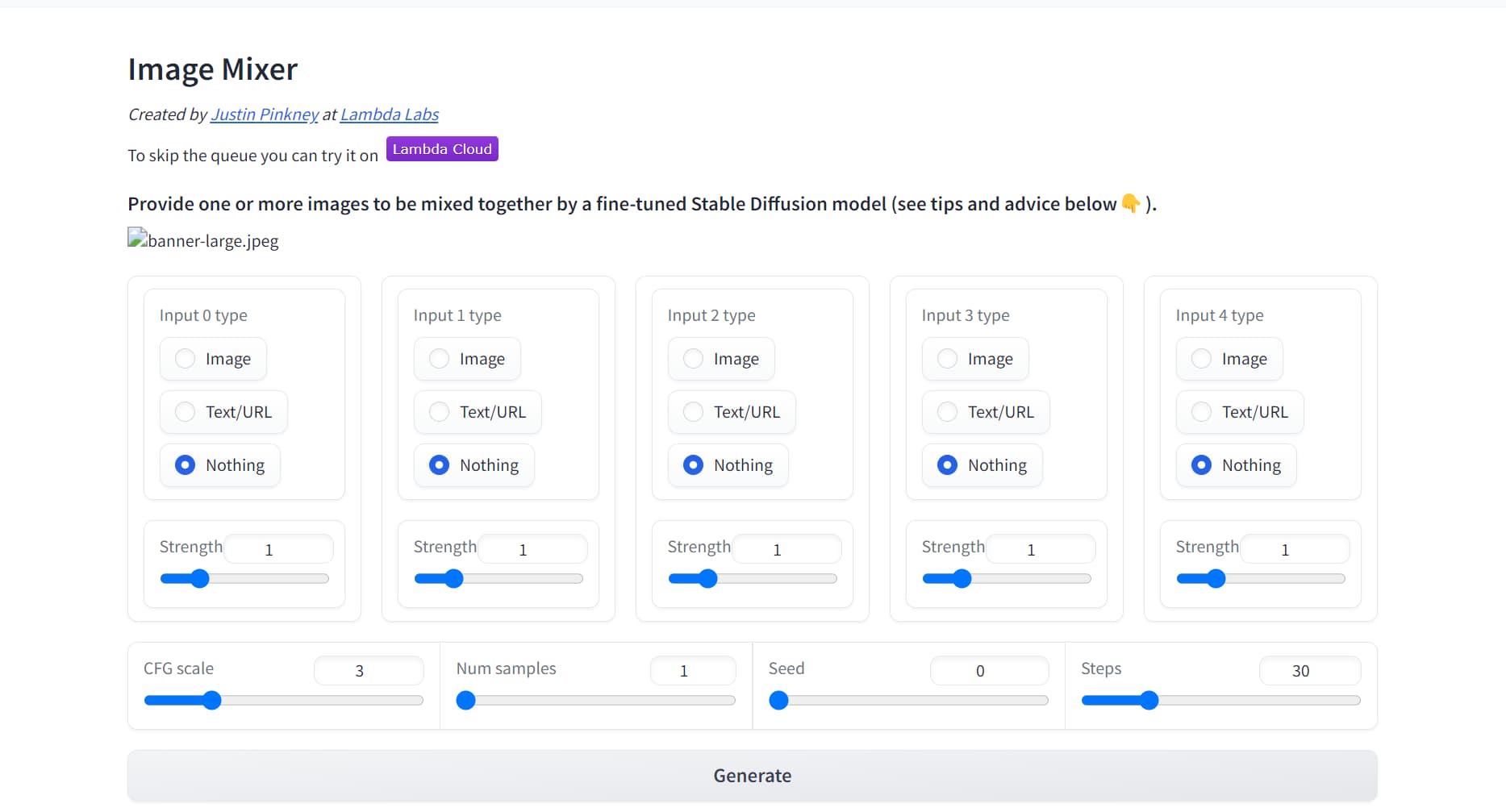The width and height of the screenshot is (1506, 812).
Task: Select Nothing option for Input 2
Action: click(x=694, y=465)
